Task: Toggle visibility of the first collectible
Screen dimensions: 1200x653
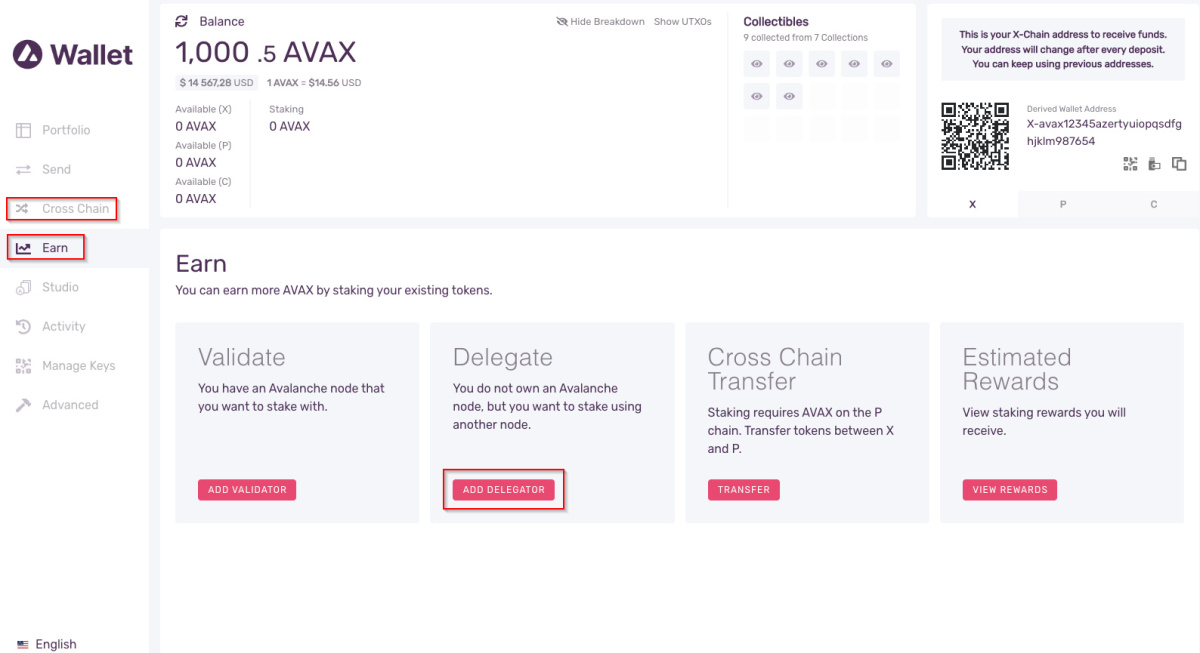Action: pos(757,65)
